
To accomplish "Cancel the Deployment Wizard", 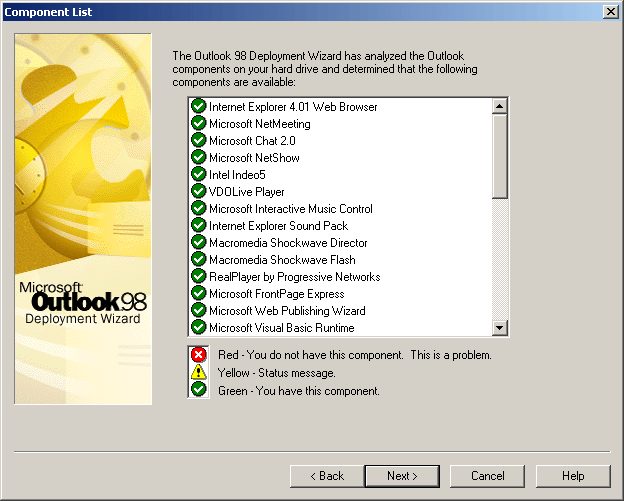I will (488, 476).
